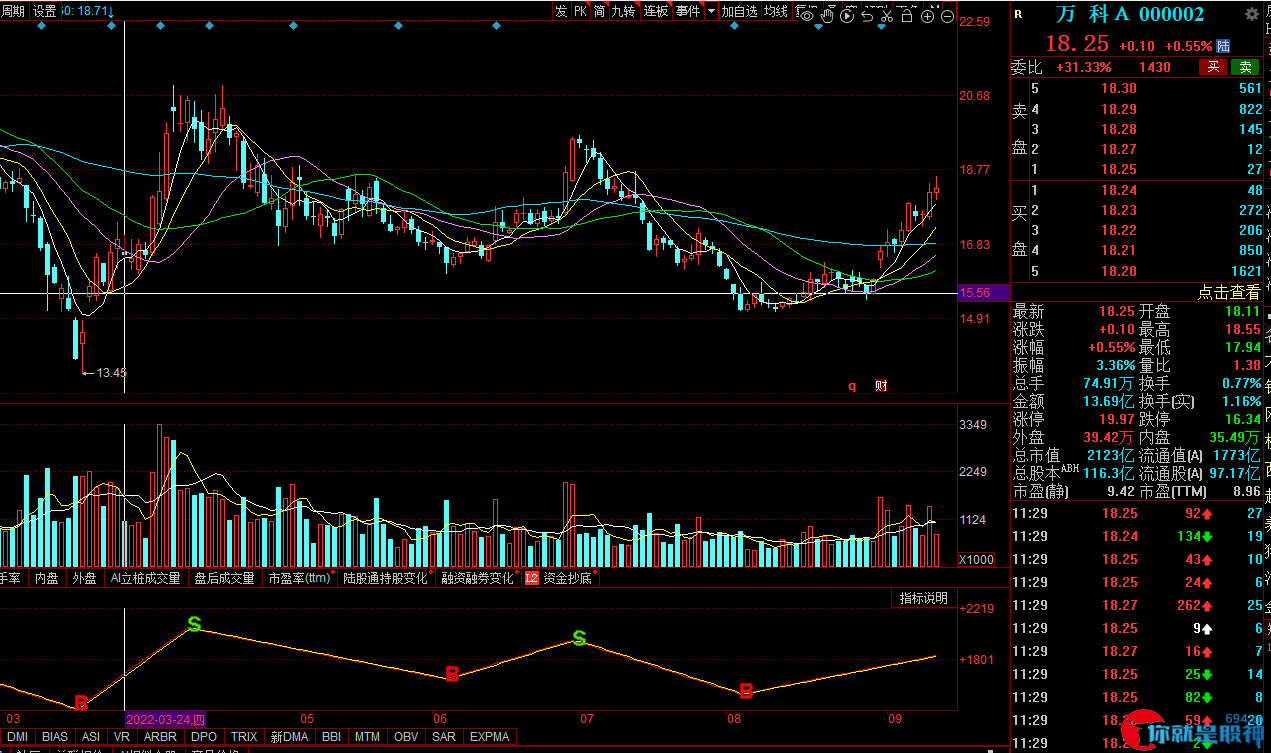
Task: Select the BBI indicator tab
Action: 331,737
